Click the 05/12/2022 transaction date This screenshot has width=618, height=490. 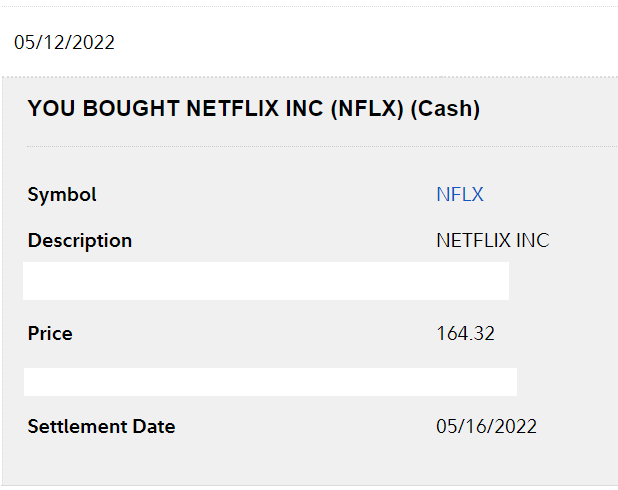click(x=64, y=42)
